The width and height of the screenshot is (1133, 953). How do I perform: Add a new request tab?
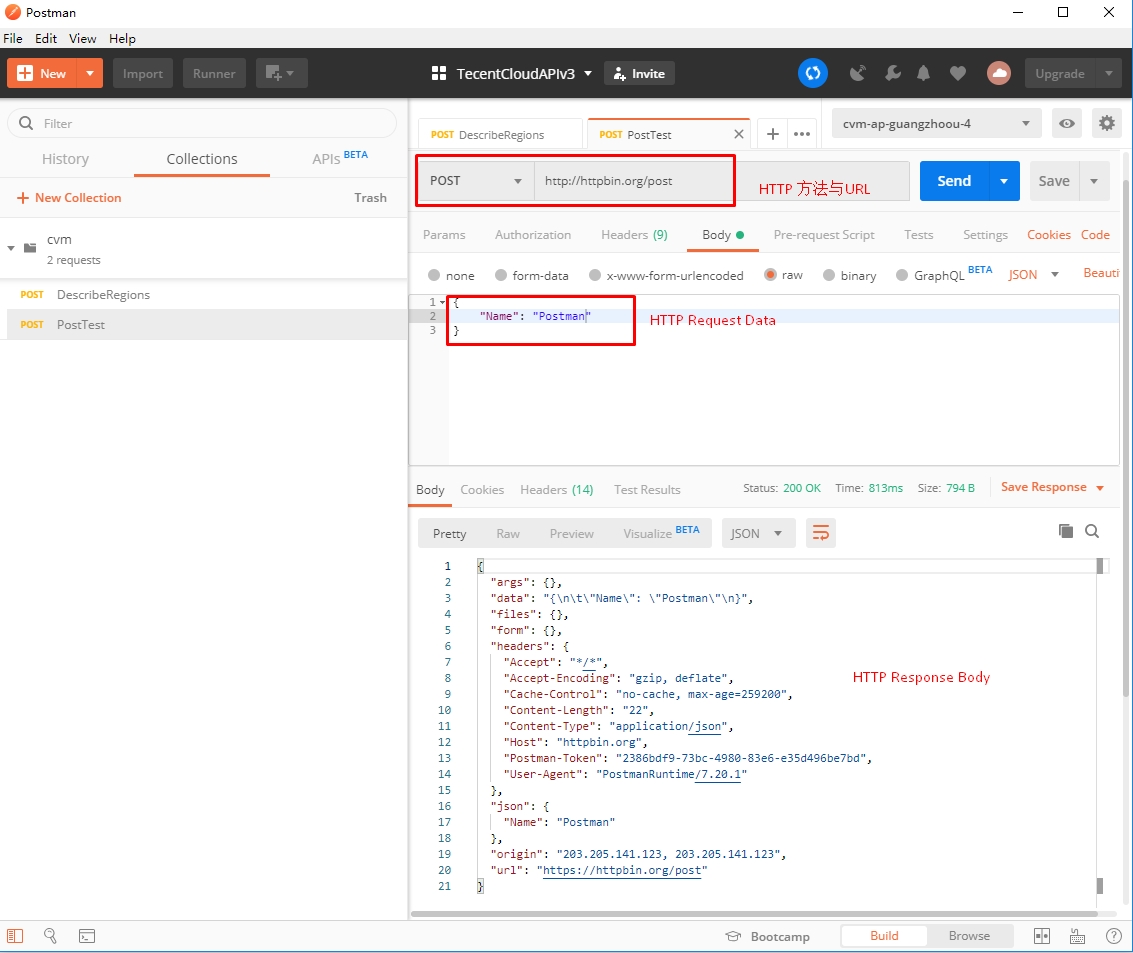click(772, 134)
